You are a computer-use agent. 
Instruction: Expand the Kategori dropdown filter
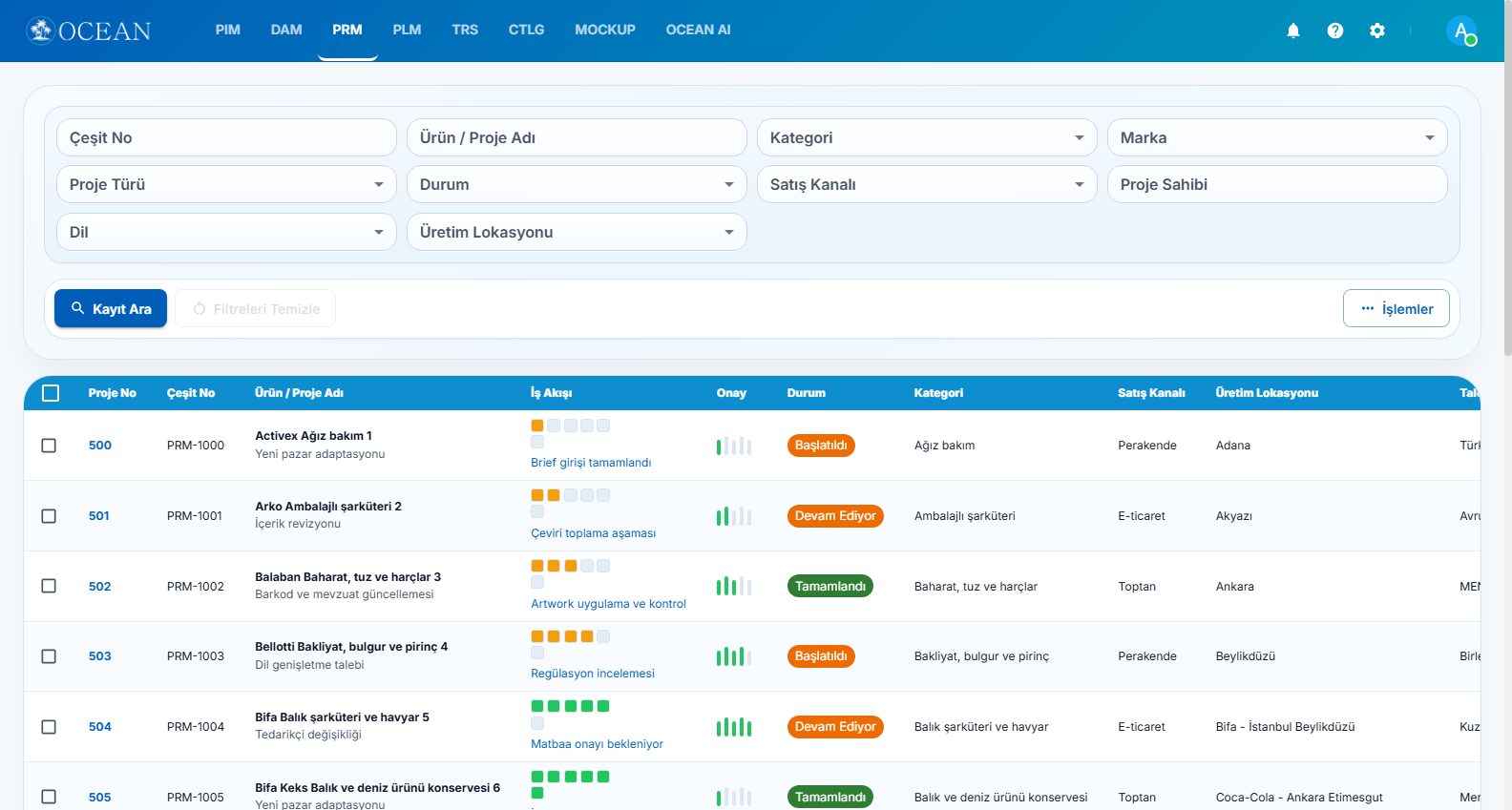click(x=927, y=137)
